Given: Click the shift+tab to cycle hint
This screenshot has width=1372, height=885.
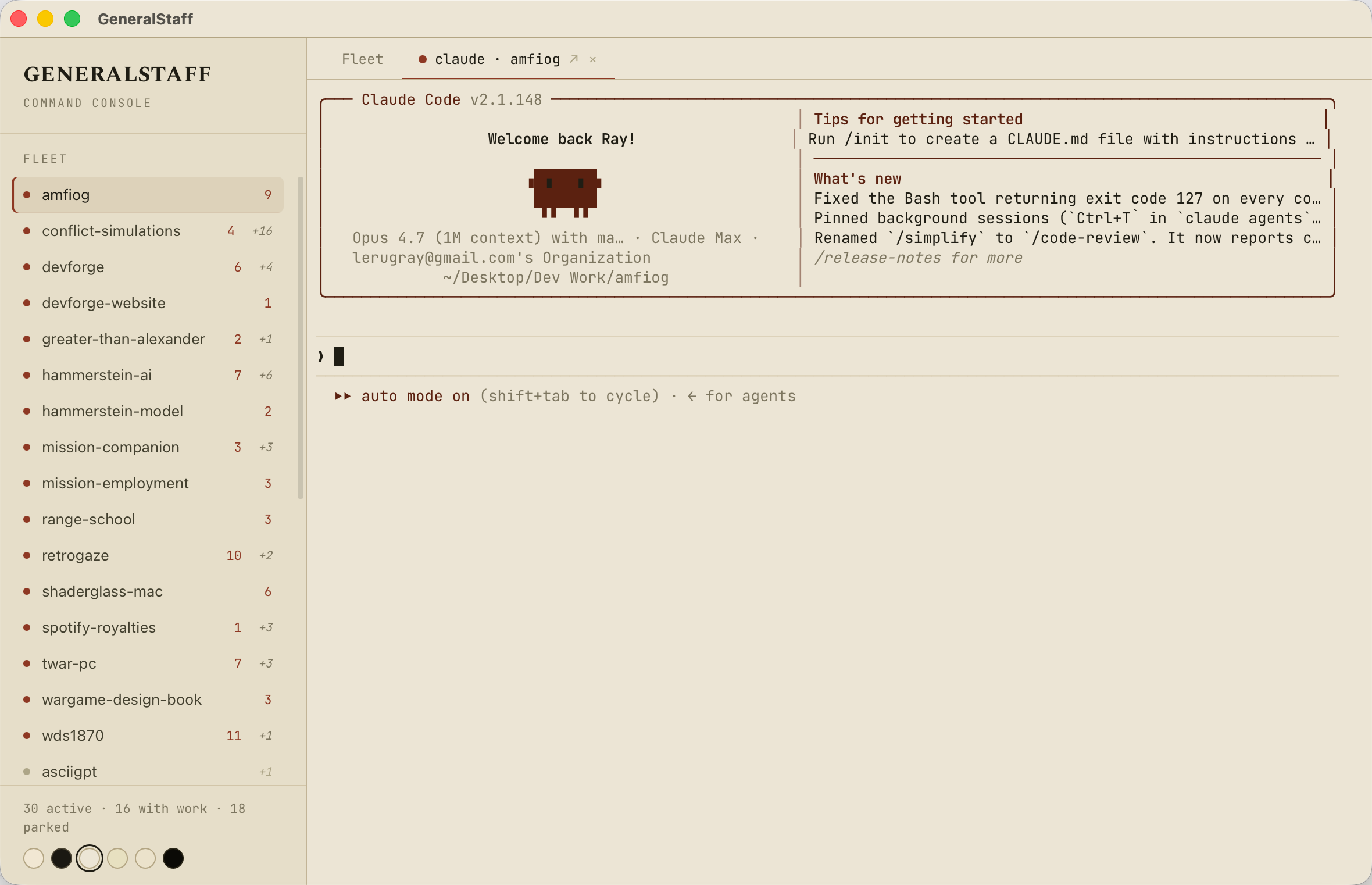Looking at the screenshot, I should click(x=570, y=396).
